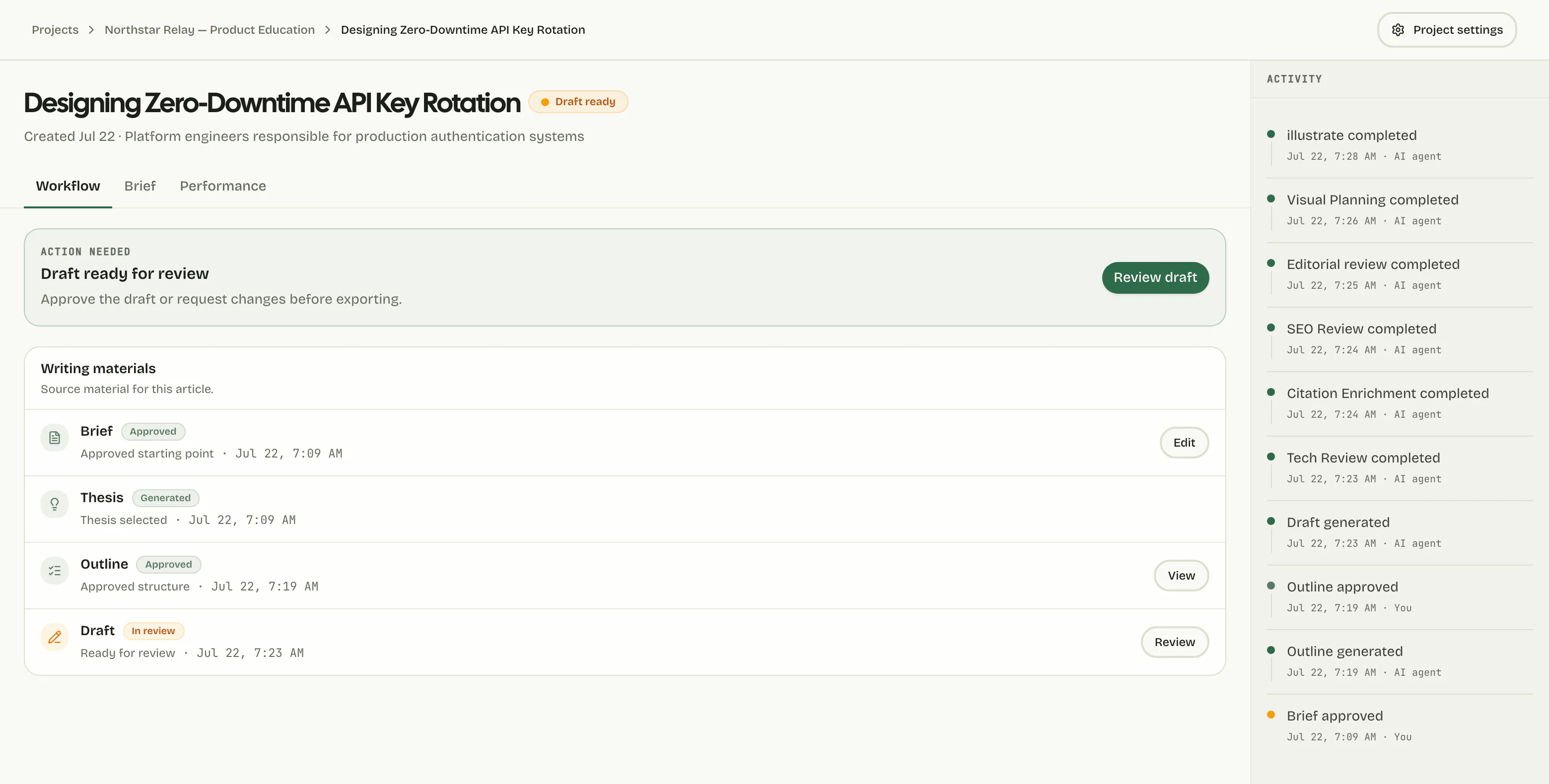Click the Draft ready for review heading
The width and height of the screenshot is (1549, 784).
point(125,274)
